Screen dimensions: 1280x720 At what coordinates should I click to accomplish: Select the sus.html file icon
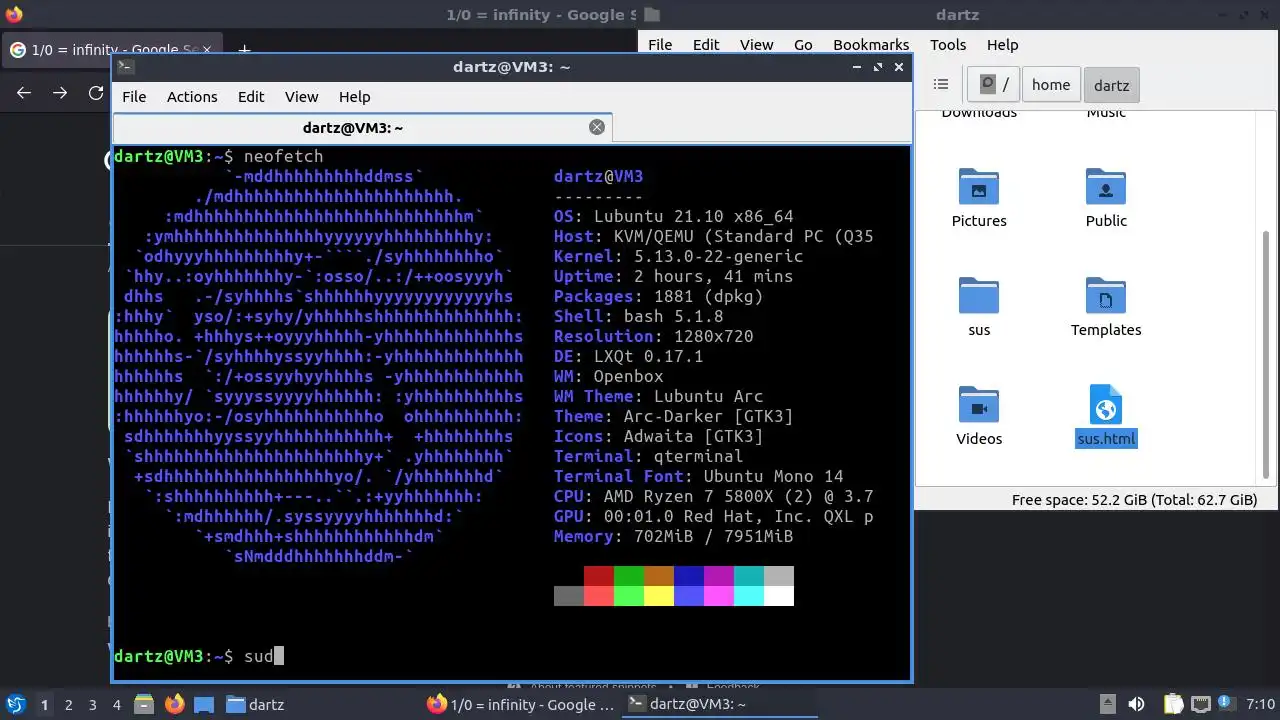coord(1106,405)
